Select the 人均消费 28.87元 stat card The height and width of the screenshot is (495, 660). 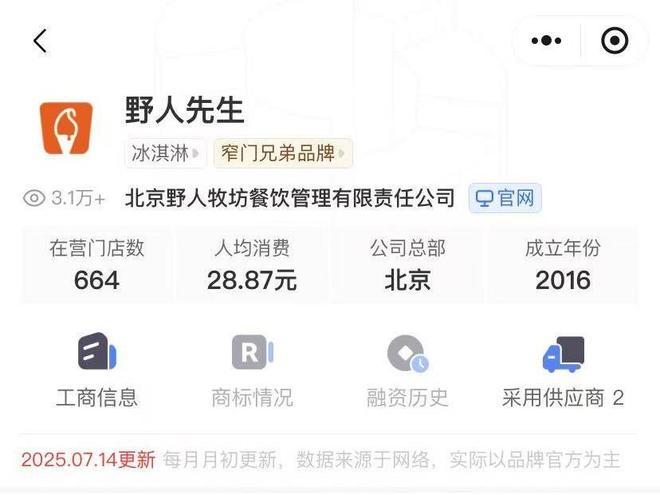point(252,265)
